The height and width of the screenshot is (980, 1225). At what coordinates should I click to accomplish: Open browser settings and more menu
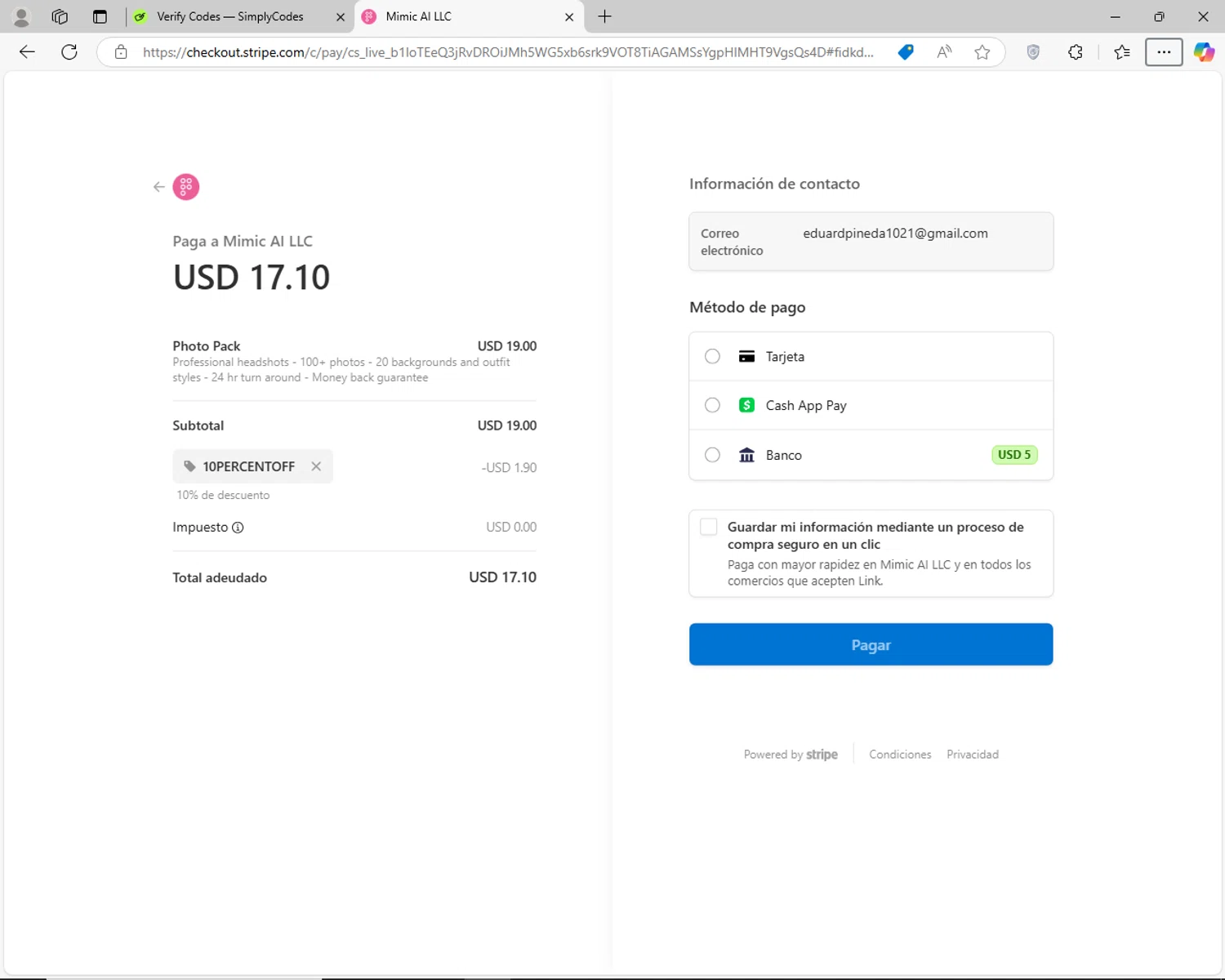click(x=1164, y=52)
